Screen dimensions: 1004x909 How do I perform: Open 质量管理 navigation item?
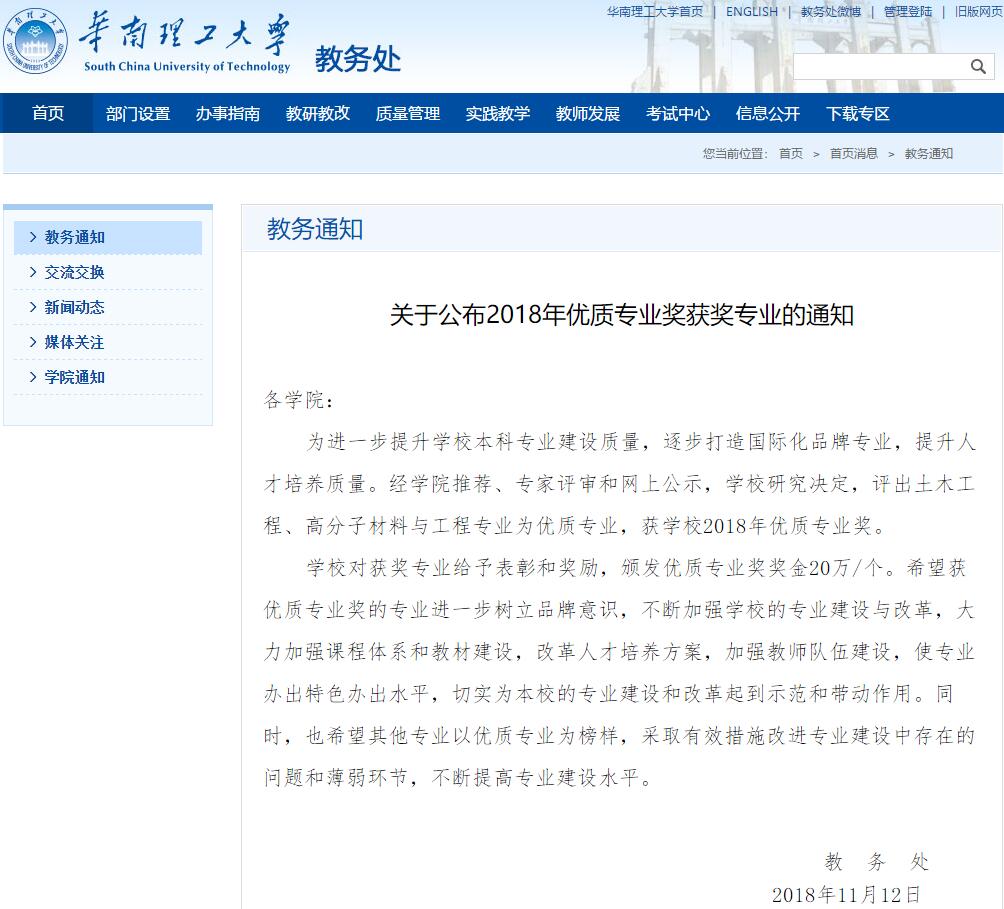pos(408,113)
